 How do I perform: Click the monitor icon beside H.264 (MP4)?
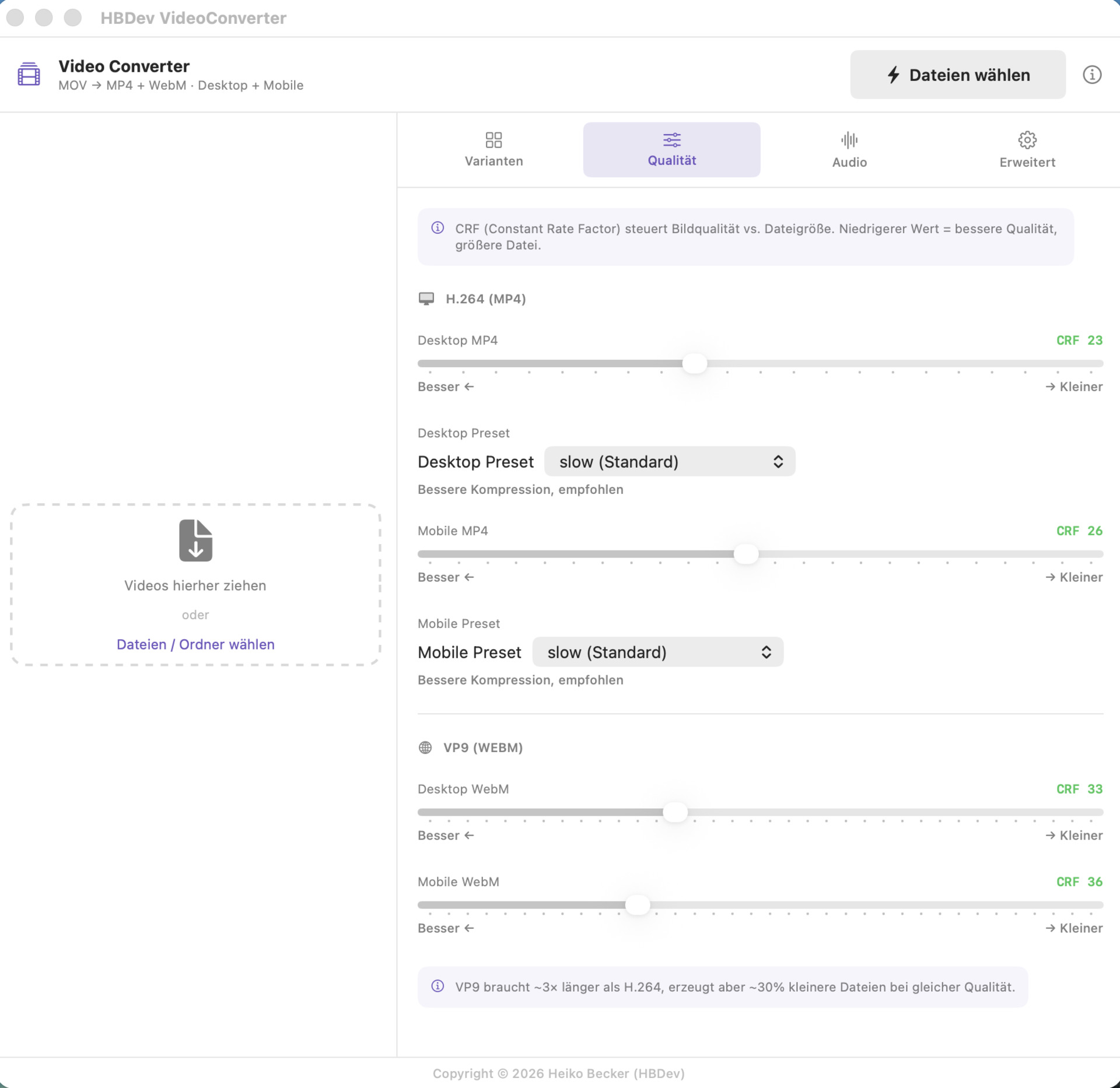point(426,299)
